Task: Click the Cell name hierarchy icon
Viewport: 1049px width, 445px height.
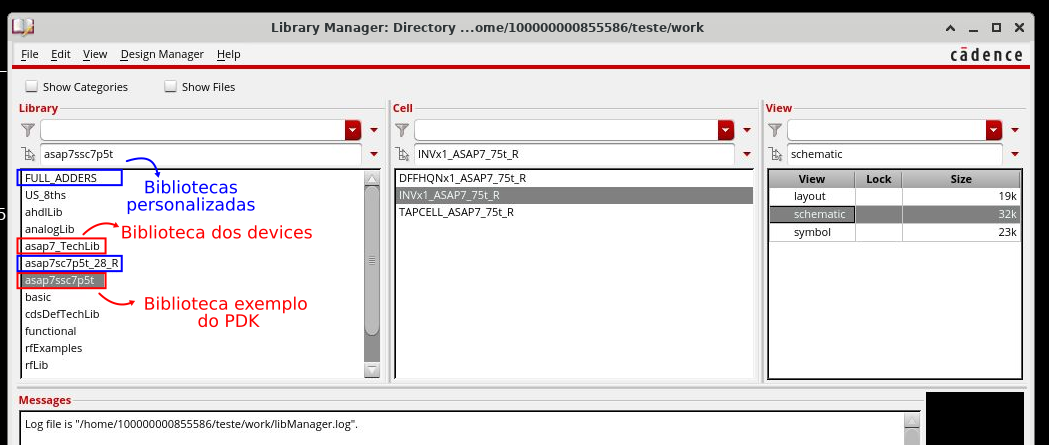Action: [x=401, y=155]
